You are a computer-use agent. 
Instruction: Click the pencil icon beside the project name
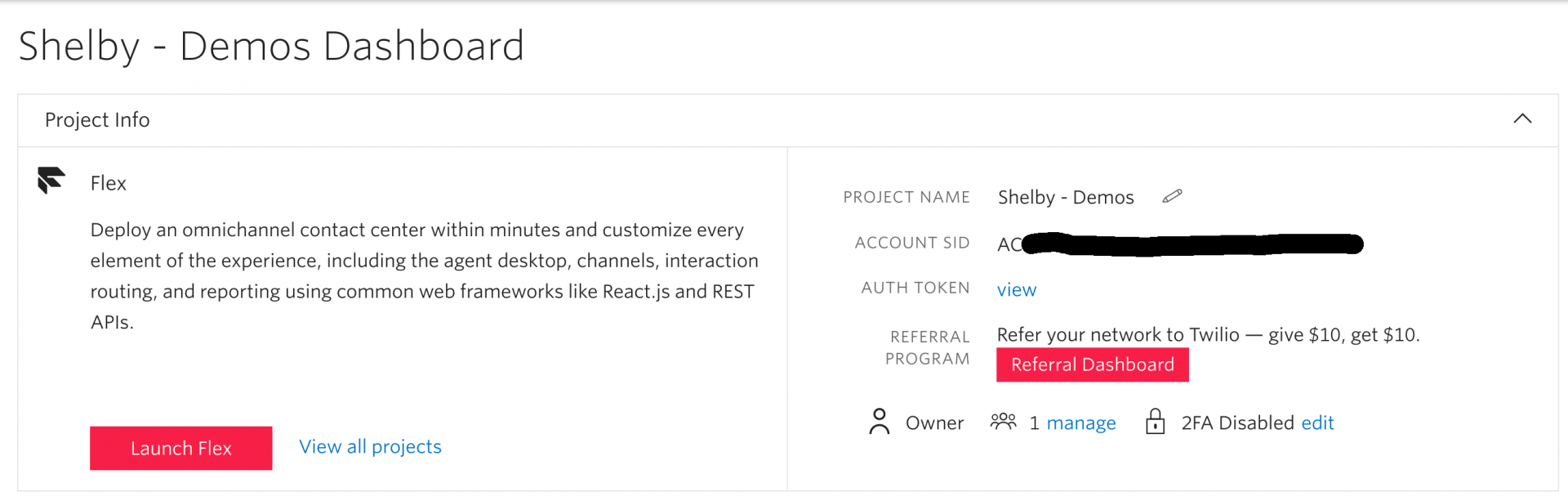[x=1173, y=196]
